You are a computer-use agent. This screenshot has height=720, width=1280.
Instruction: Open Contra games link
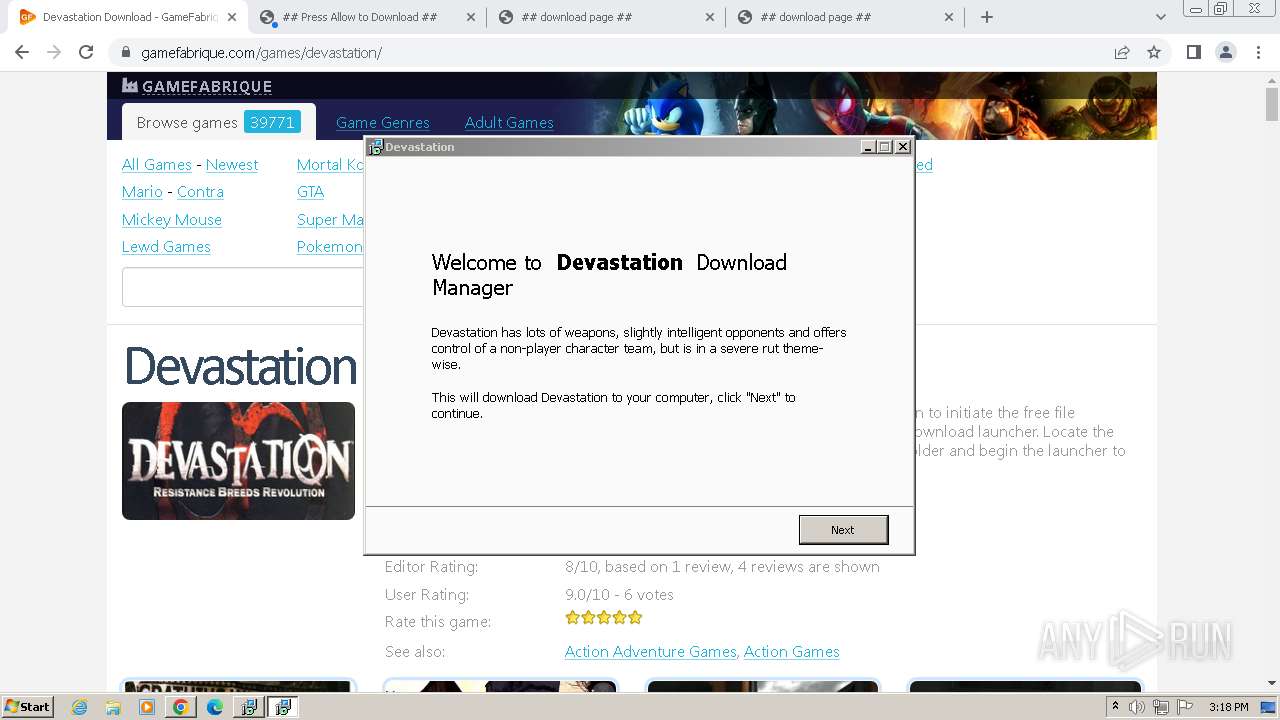click(x=200, y=192)
